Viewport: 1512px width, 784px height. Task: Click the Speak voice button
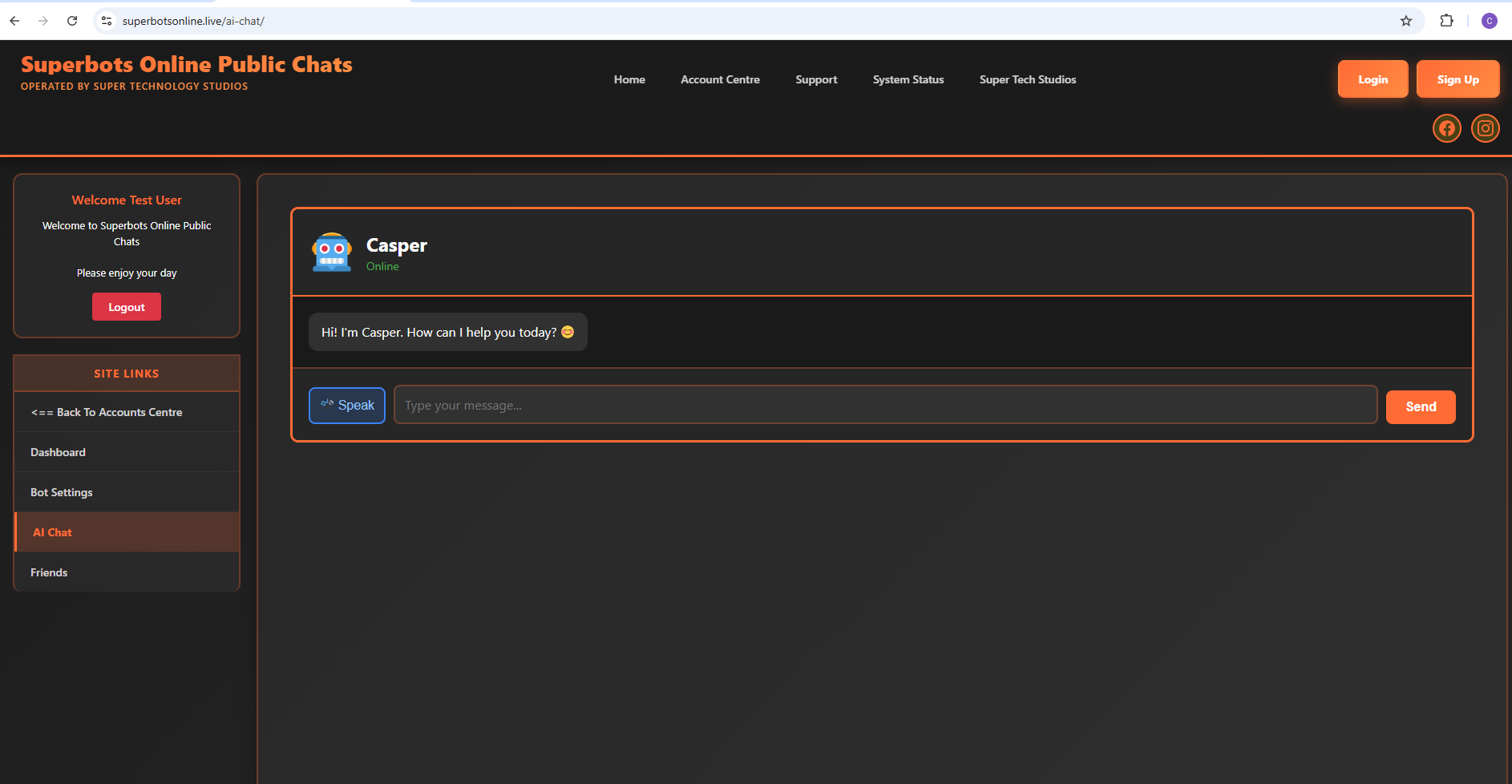click(347, 406)
